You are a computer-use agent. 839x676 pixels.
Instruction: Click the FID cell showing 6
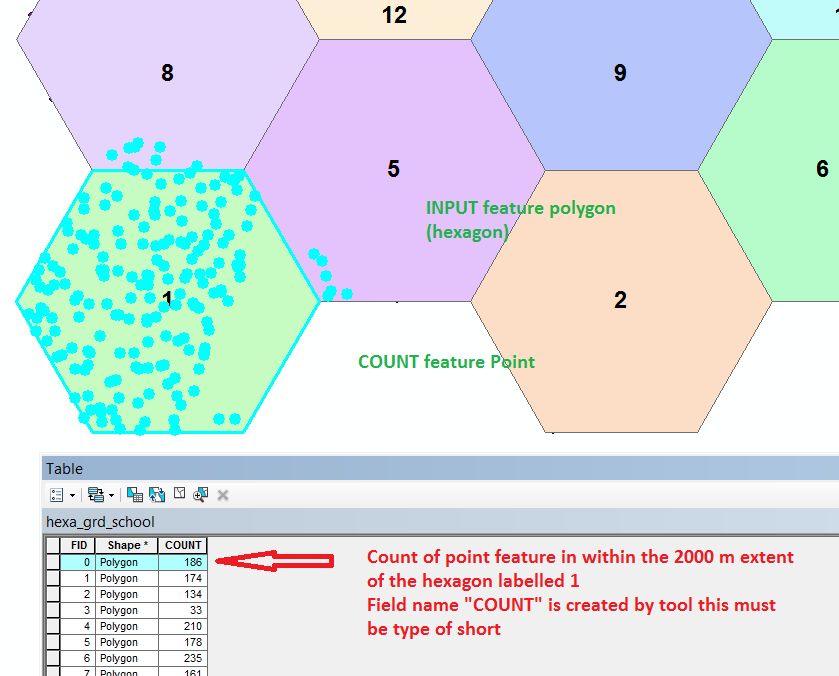pos(78,658)
